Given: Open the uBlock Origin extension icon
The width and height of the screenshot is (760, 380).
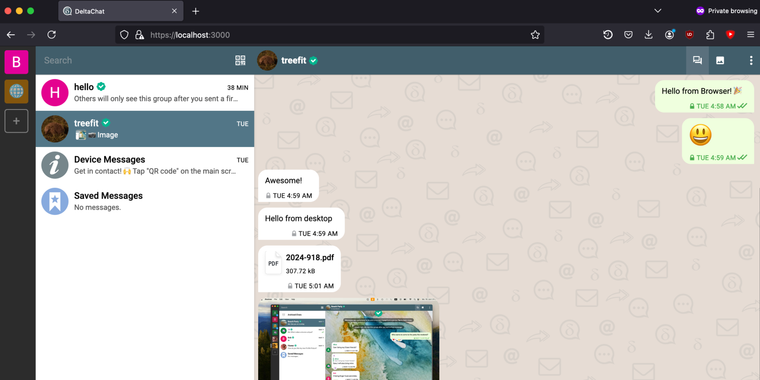Looking at the screenshot, I should click(689, 35).
